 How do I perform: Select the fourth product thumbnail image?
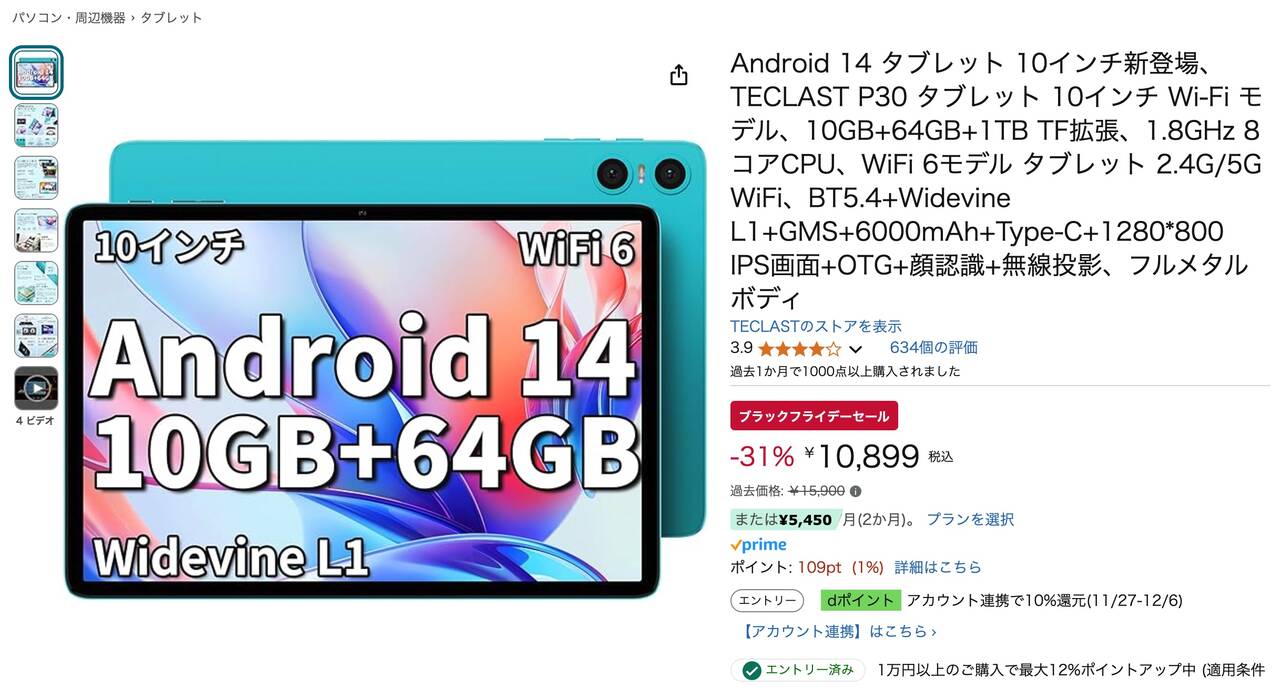click(36, 230)
